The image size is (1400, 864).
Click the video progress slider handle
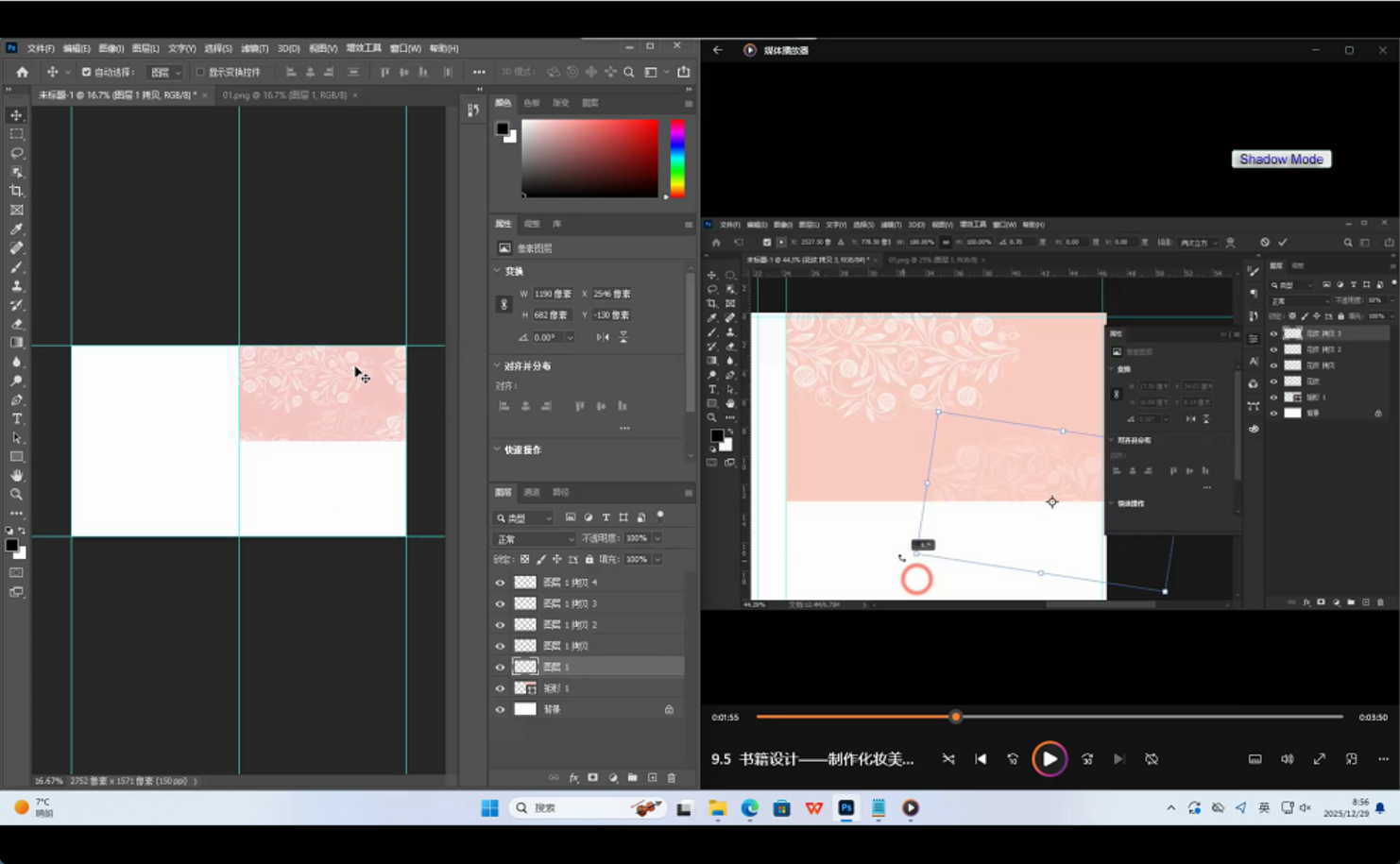pyautogui.click(x=955, y=717)
